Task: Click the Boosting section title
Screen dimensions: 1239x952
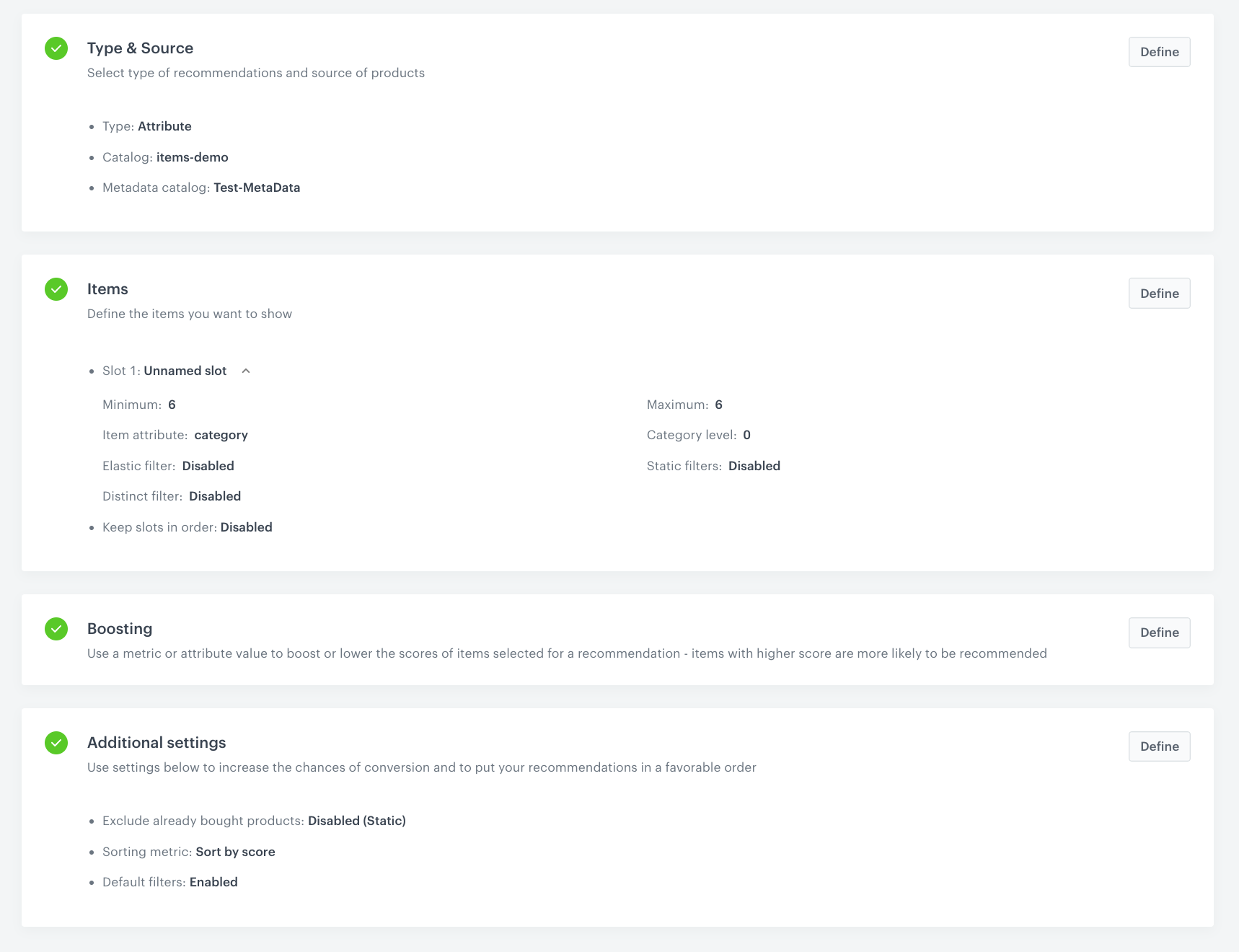Action: [x=120, y=629]
